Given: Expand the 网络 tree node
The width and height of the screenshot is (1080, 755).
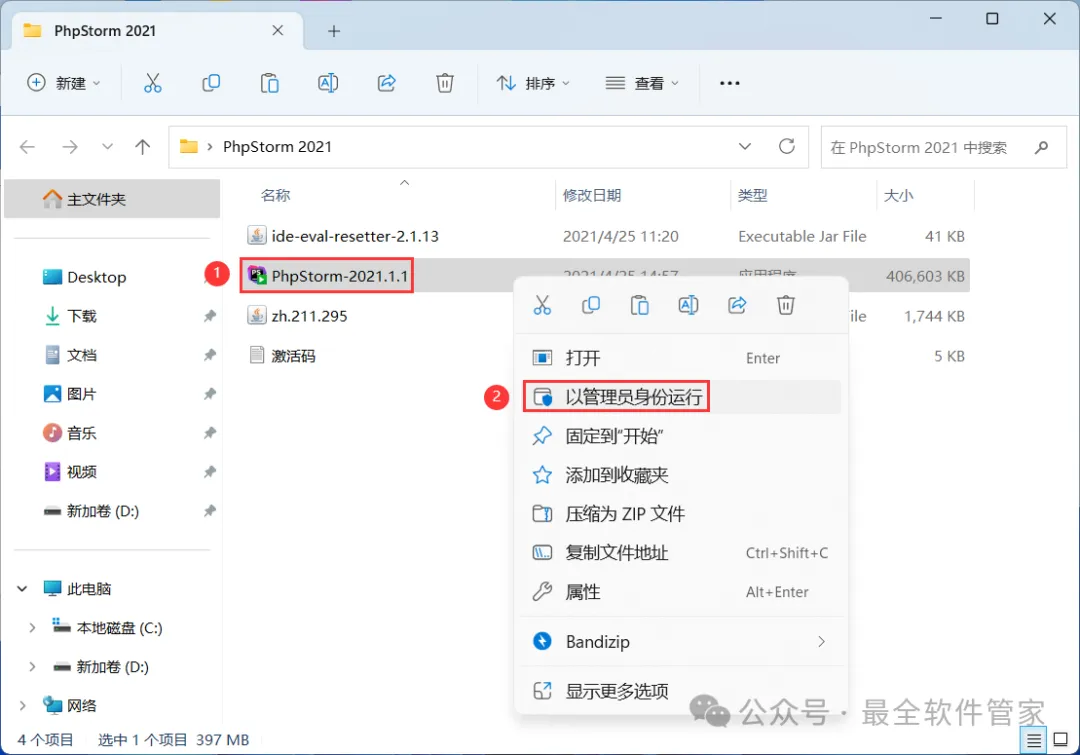Looking at the screenshot, I should click(22, 705).
